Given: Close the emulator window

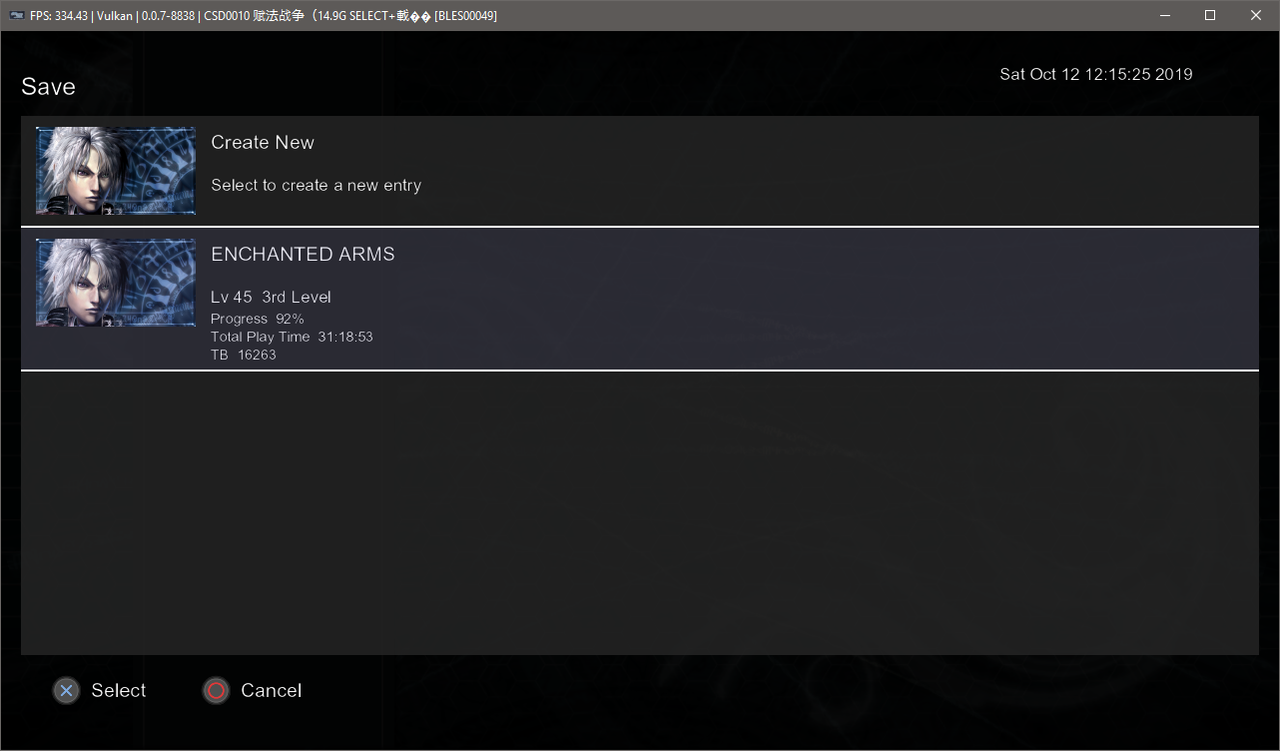Looking at the screenshot, I should (1256, 15).
